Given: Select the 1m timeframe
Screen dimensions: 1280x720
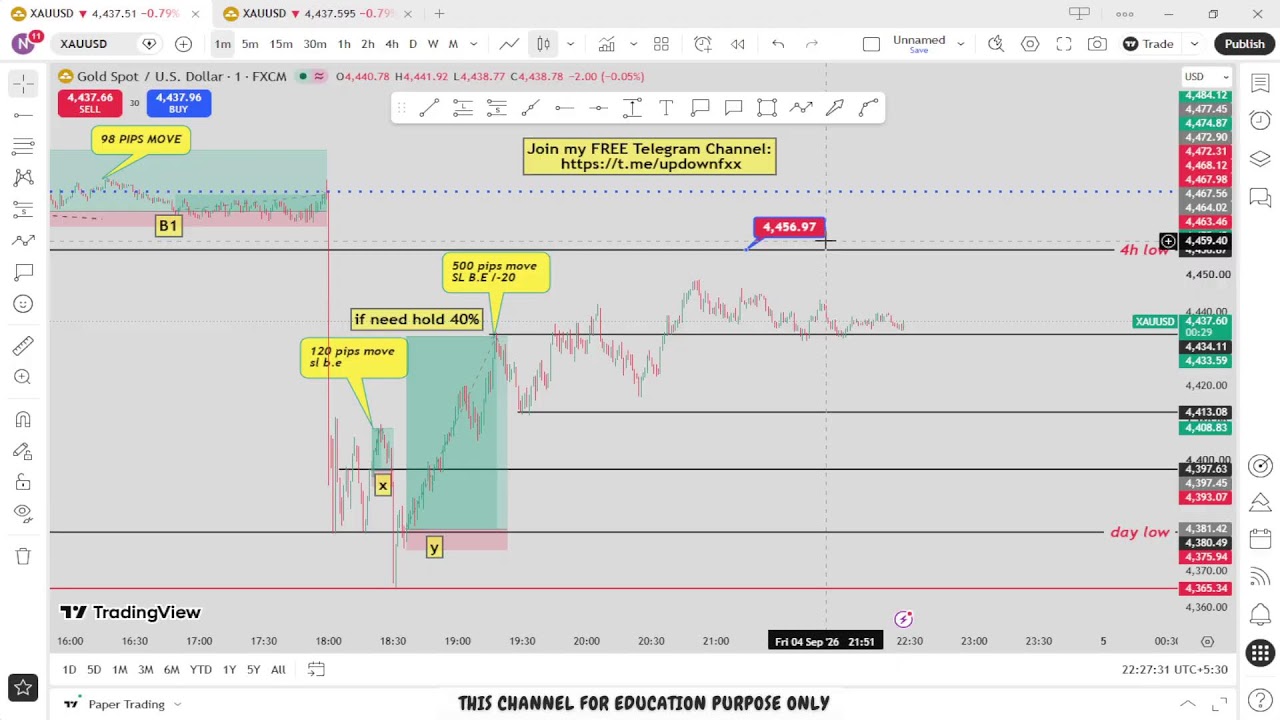Looking at the screenshot, I should pyautogui.click(x=222, y=44).
